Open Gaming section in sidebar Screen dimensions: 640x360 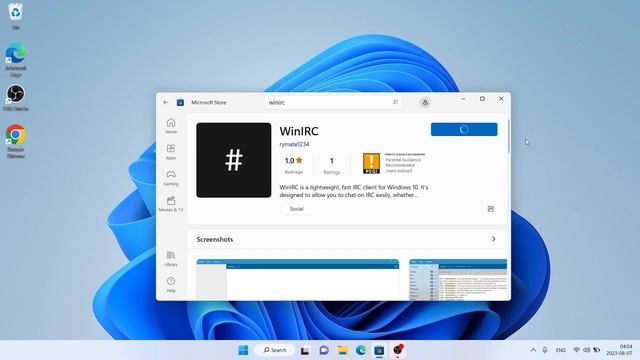coord(171,178)
